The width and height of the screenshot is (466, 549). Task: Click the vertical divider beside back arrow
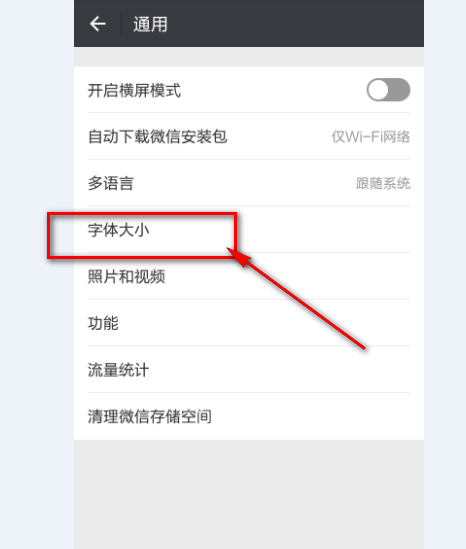121,23
